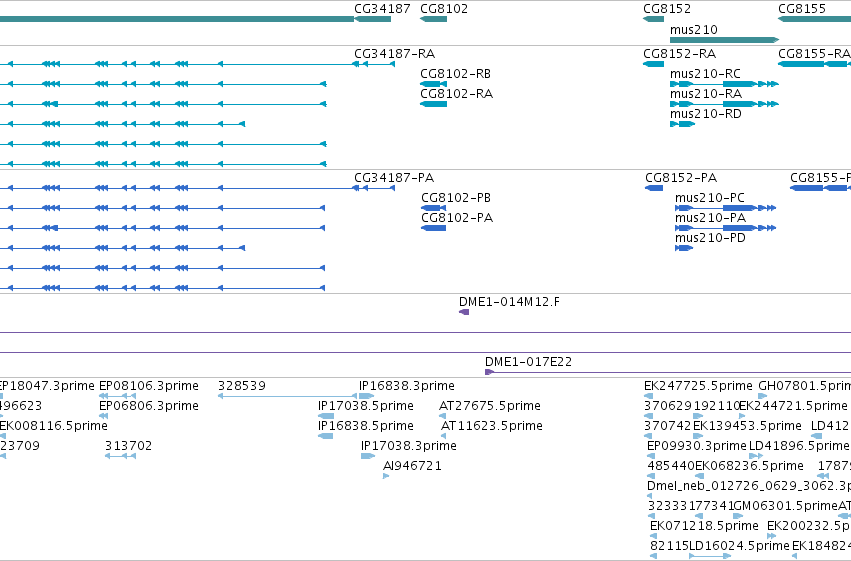The image size is (851, 561).
Task: Click the DME1-014M12.F clone label
Action: [x=509, y=302]
